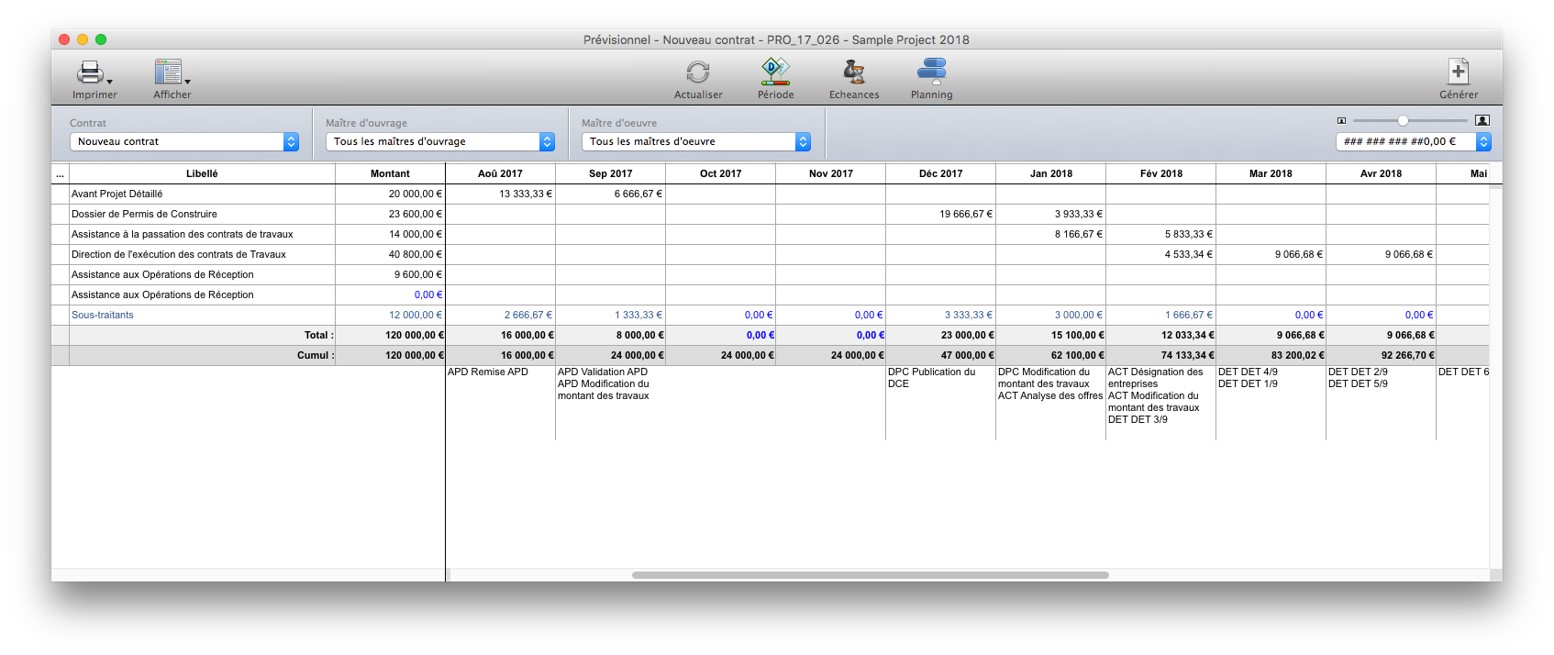Click the 62 100,00 € cumul cell
The height and width of the screenshot is (655, 1554).
[1050, 355]
